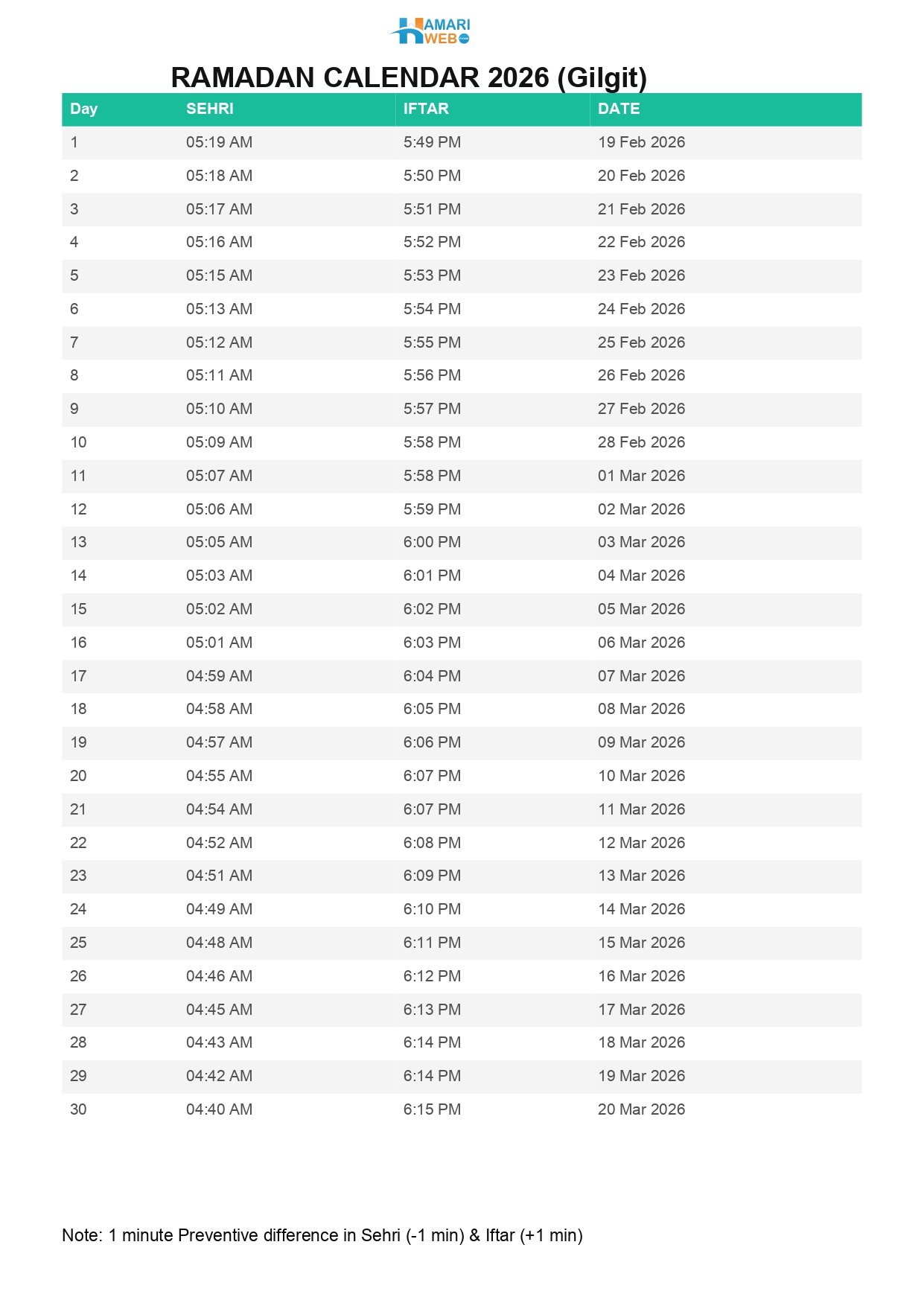Screen dimensions: 924x1306
Task: Click the 28 Feb 2026 date cell
Action: click(x=641, y=442)
